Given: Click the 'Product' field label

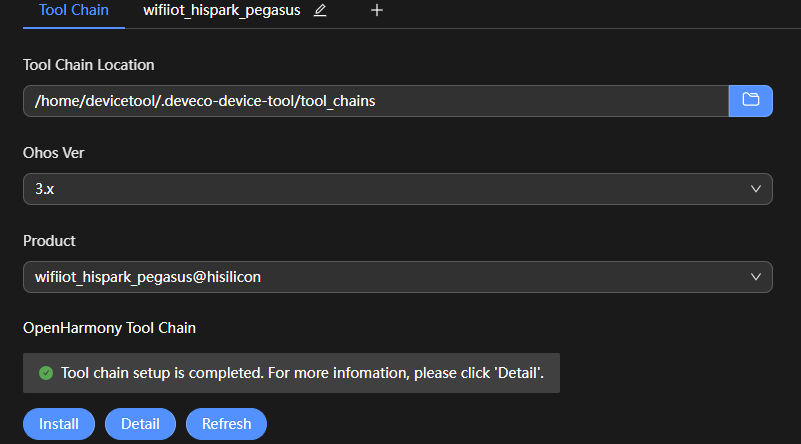Looking at the screenshot, I should pos(50,241).
